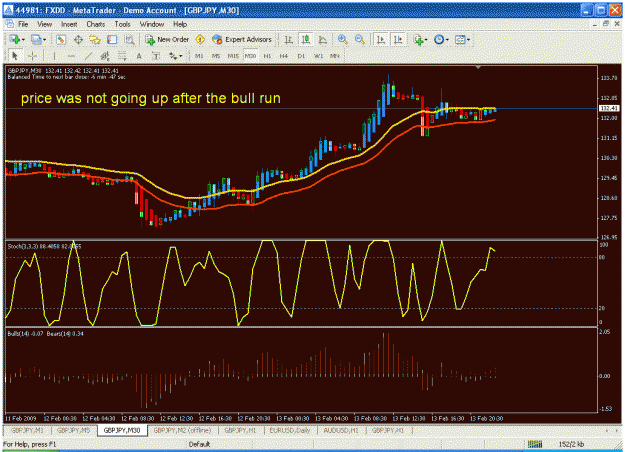The height and width of the screenshot is (452, 625).
Task: Pick the trendline drawing tool
Action: click(88, 56)
